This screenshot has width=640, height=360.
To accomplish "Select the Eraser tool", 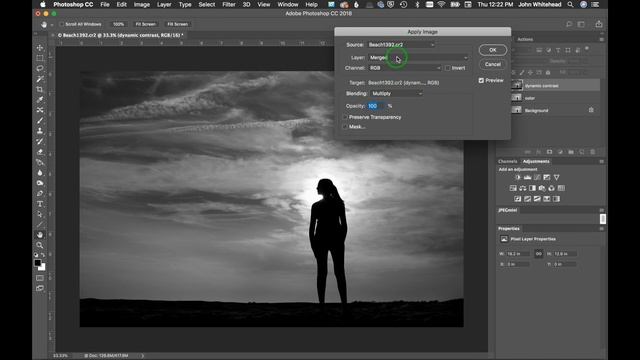I will tap(40, 152).
